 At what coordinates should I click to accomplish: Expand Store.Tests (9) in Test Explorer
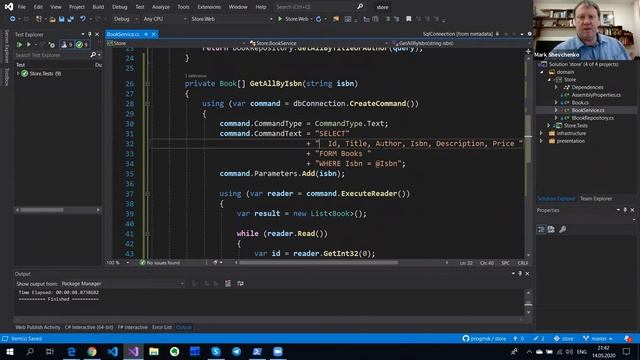point(18,73)
